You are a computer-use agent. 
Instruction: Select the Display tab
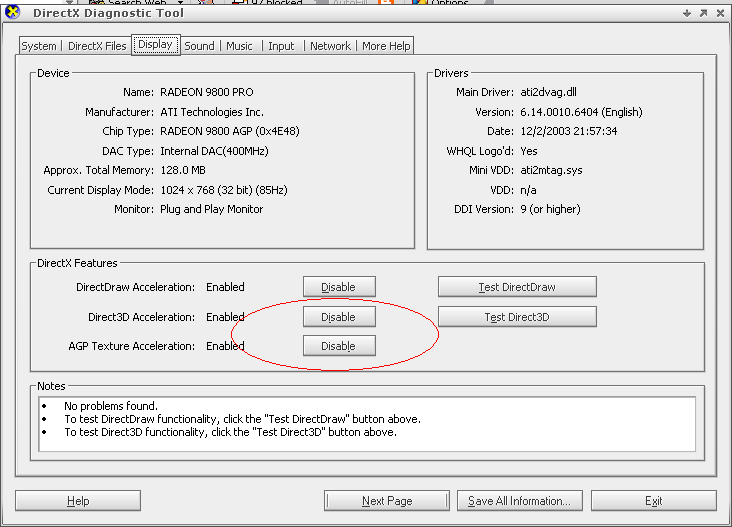pos(155,44)
